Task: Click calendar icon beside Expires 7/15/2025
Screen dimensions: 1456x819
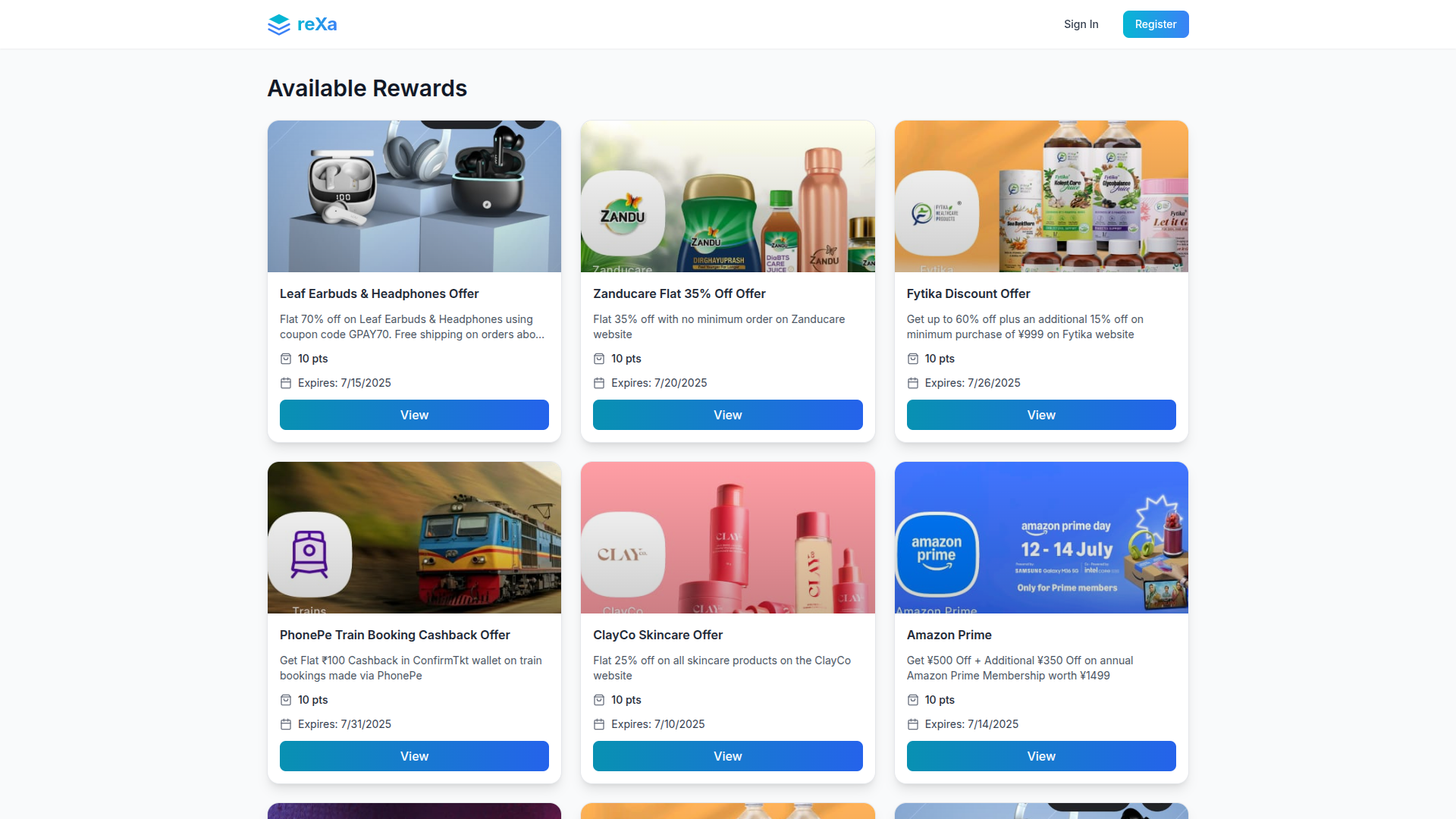Action: coord(286,383)
